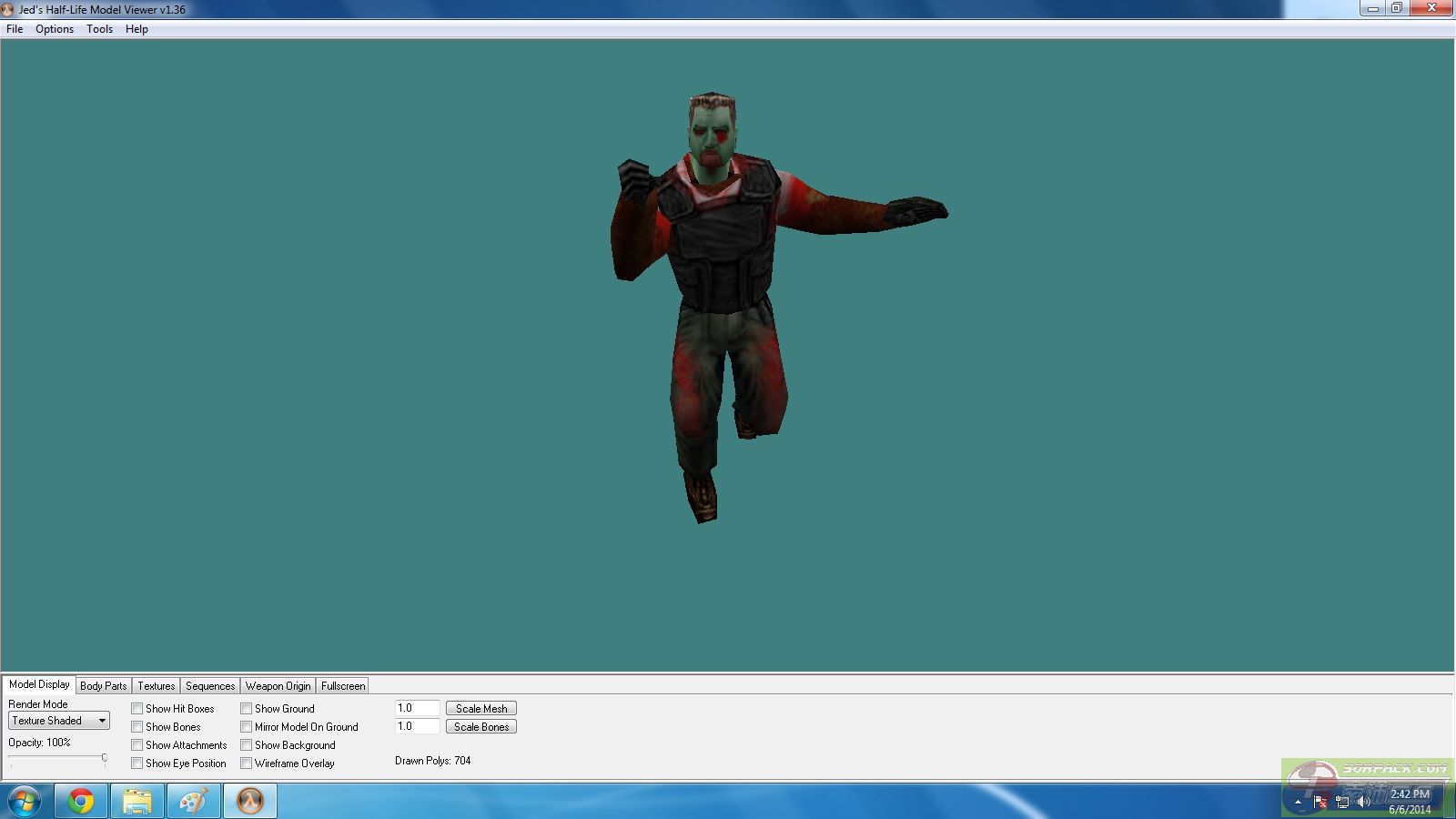Screen dimensions: 1456x819
Task: Open the Paint icon in the taskbar
Action: coord(193,801)
